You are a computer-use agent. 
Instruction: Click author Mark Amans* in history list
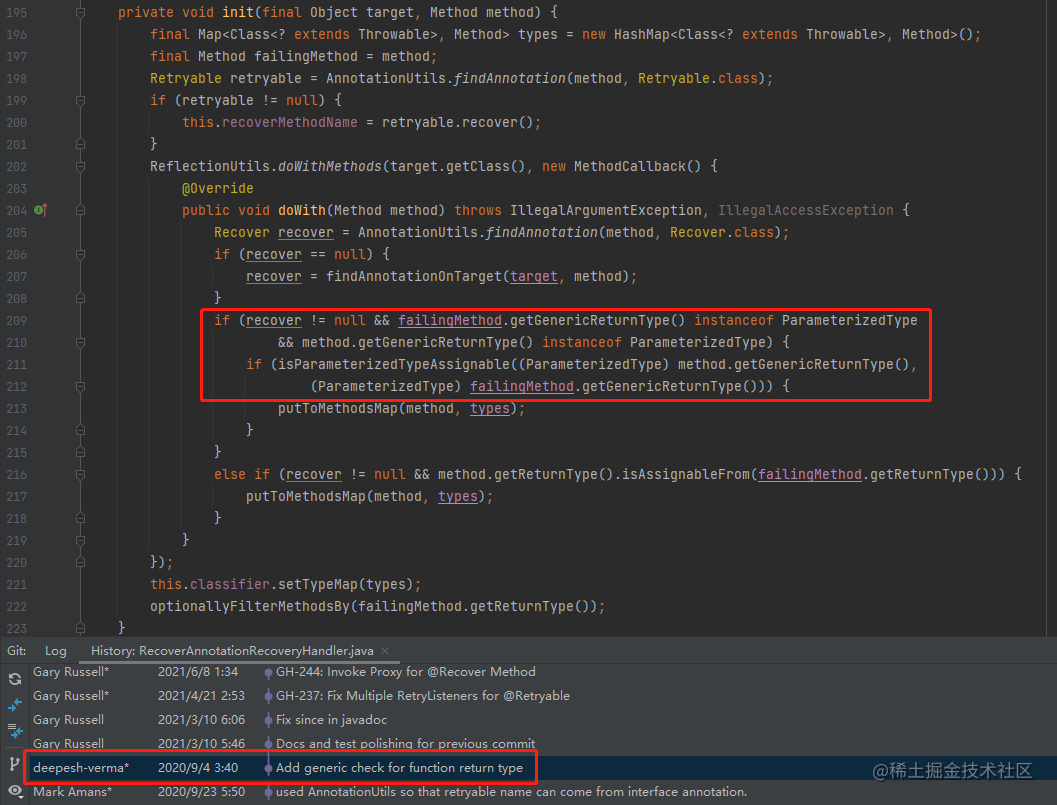tap(72, 792)
